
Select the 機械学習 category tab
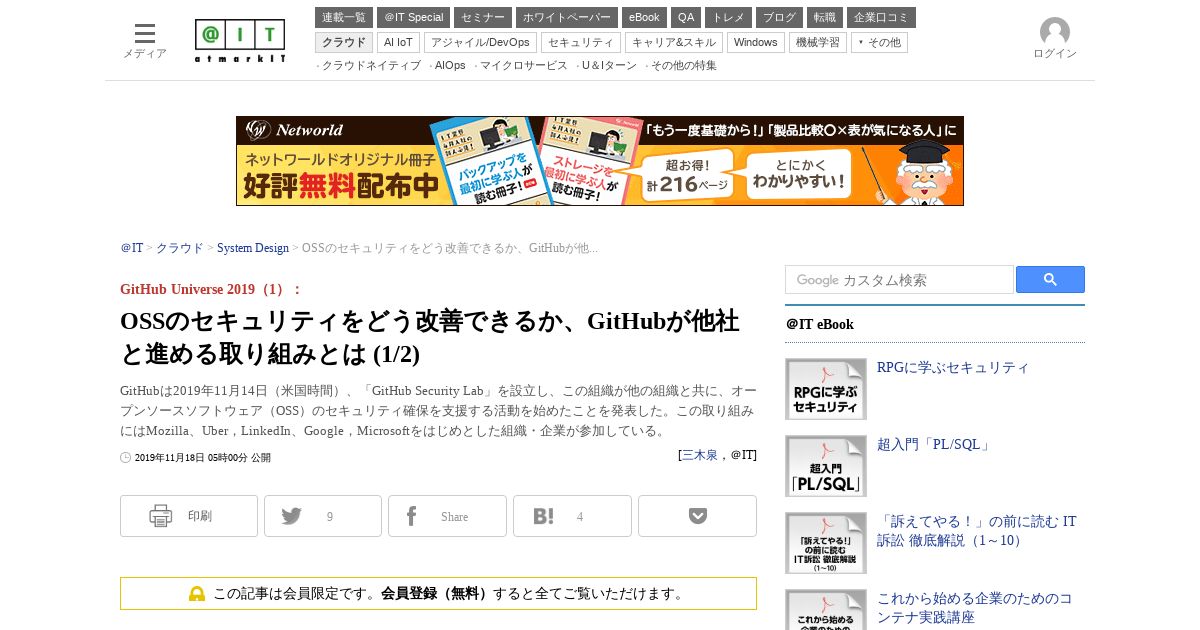click(x=818, y=42)
